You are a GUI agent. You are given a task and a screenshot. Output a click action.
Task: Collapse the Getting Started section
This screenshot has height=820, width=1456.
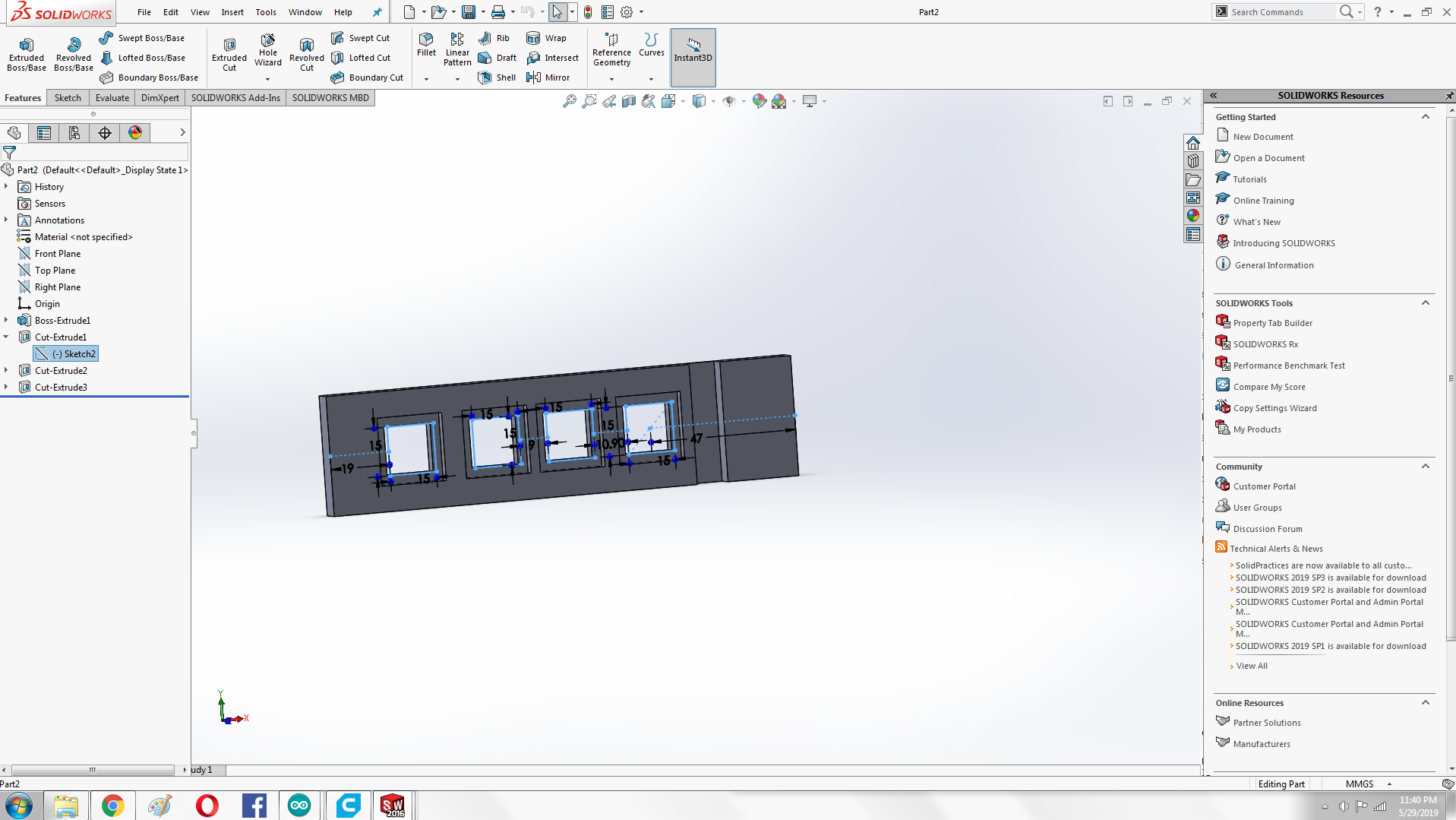pyautogui.click(x=1426, y=117)
